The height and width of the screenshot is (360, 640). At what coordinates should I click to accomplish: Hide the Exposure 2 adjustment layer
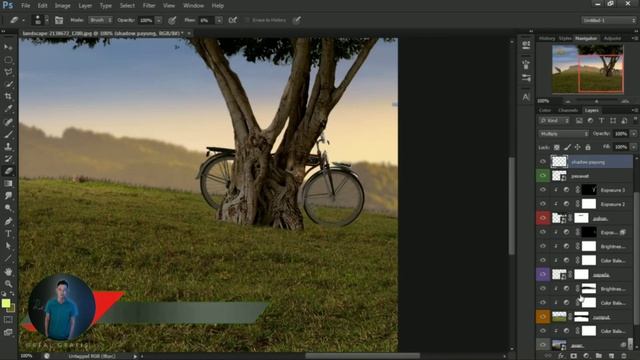pyautogui.click(x=543, y=204)
